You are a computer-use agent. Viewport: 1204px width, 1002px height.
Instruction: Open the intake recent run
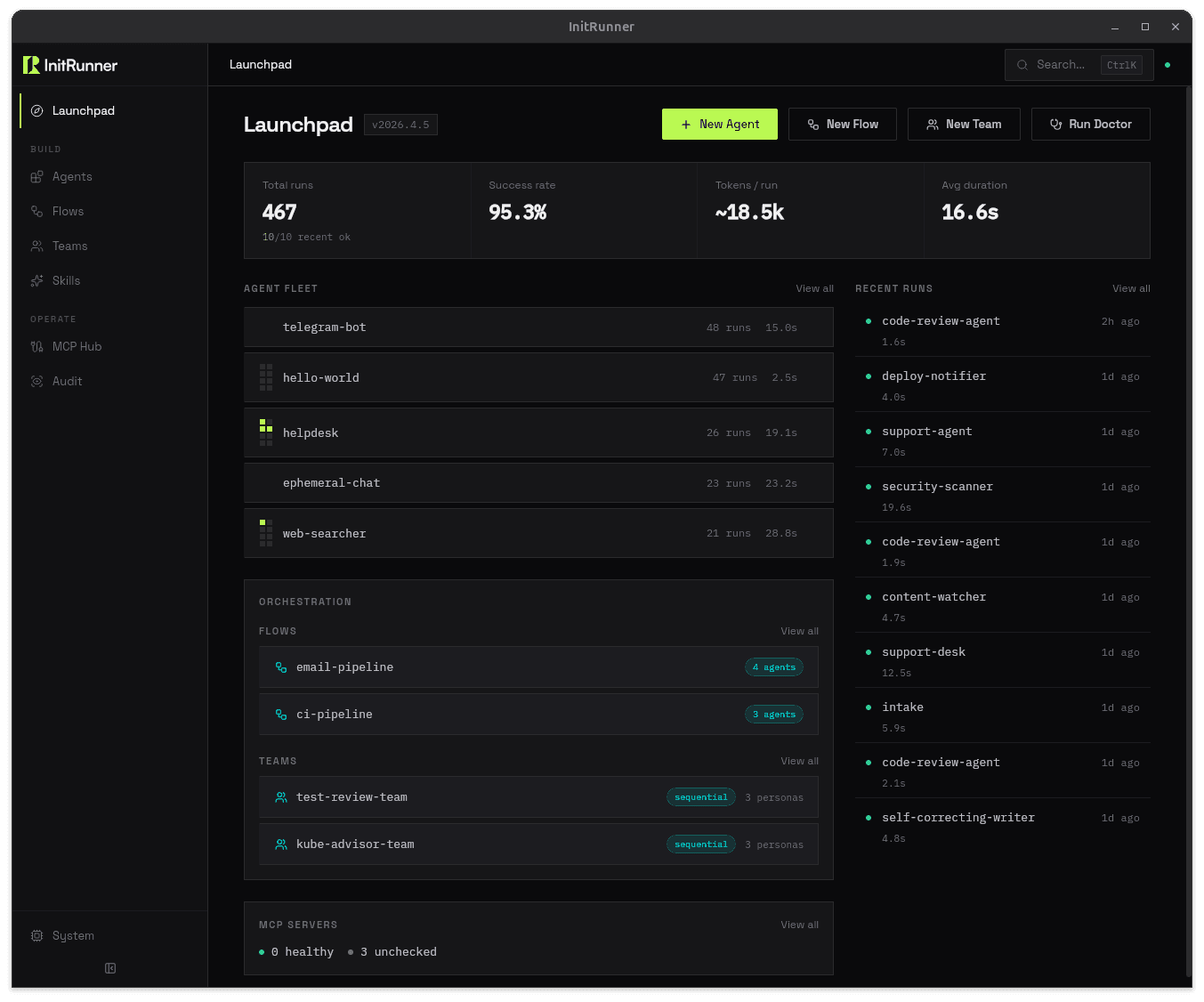pyautogui.click(x=1003, y=716)
